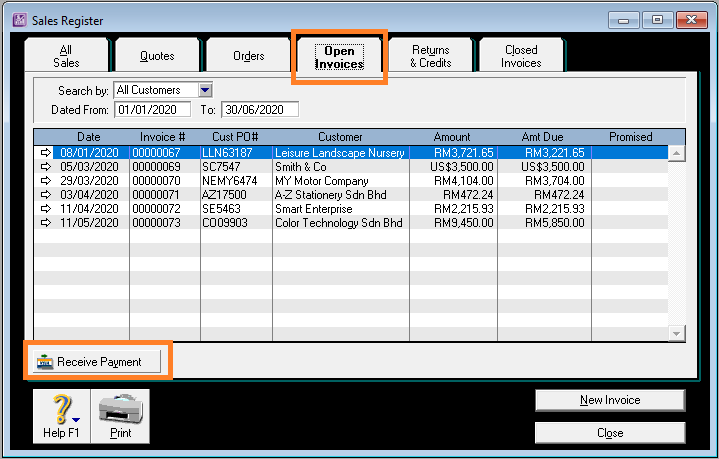This screenshot has height=459, width=719.
Task: Select customer Smart Enterprise
Action: coord(314,209)
